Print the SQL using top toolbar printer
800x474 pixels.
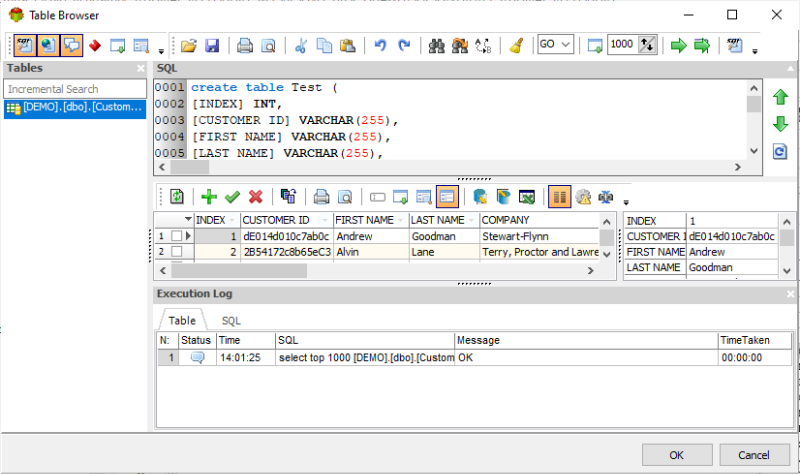point(245,46)
